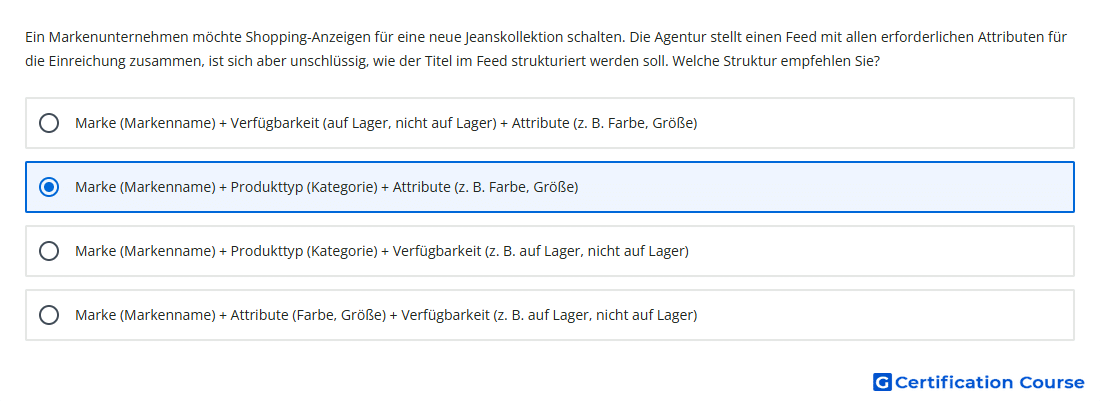Click the highlighted answer text ending 'Attribute (z. B. Farbe, Größe)'
This screenshot has width=1100, height=401.
pos(326,187)
